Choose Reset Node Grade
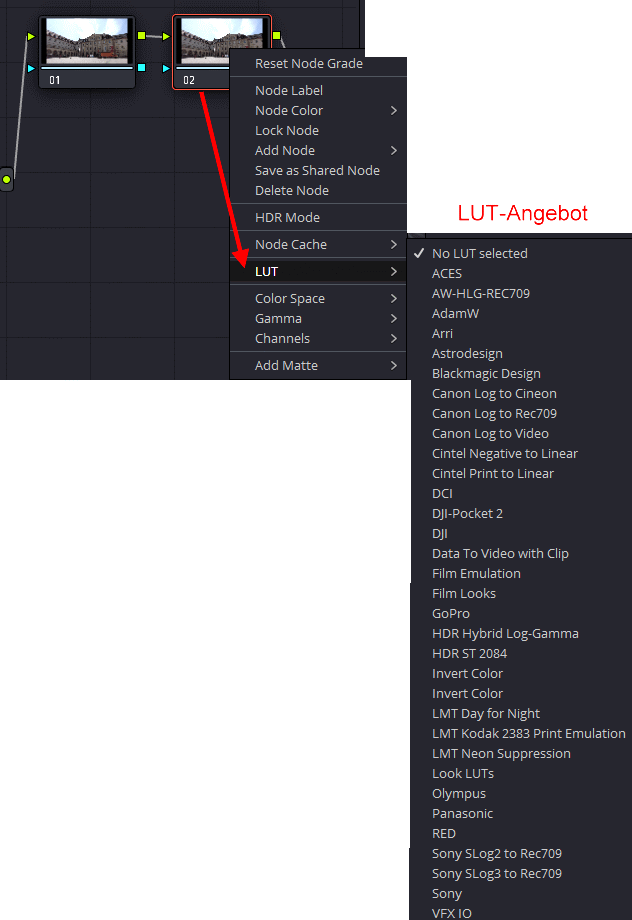Screen dimensions: 632x920 (x=318, y=63)
